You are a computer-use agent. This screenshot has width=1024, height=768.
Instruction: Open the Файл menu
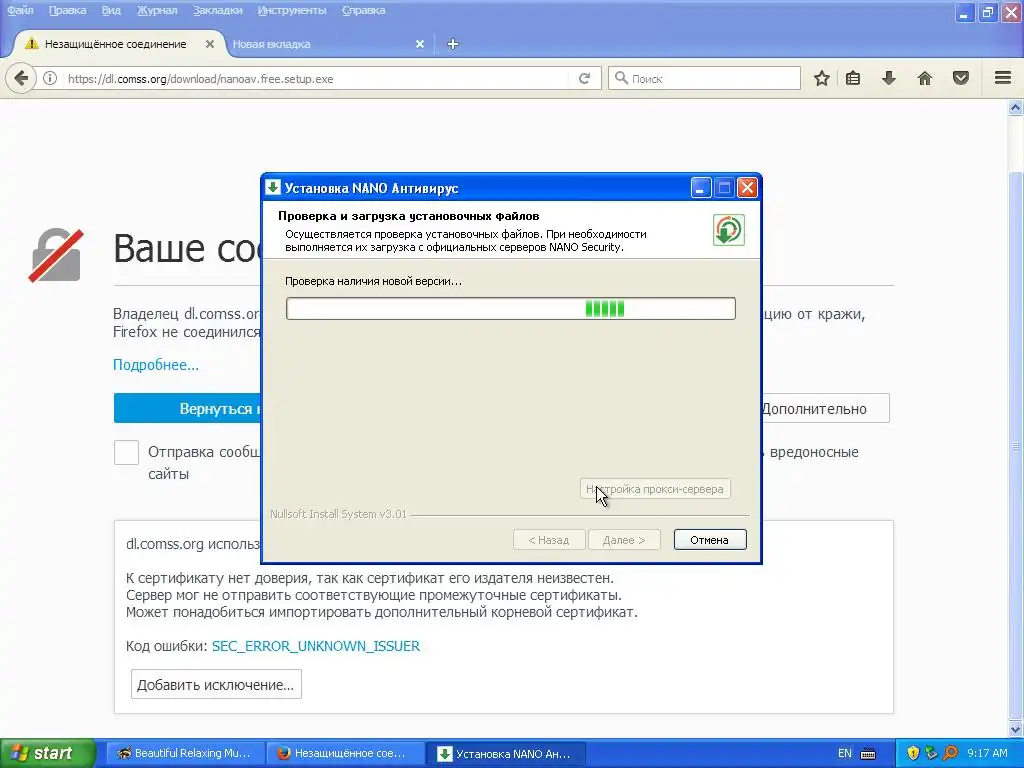tap(20, 10)
